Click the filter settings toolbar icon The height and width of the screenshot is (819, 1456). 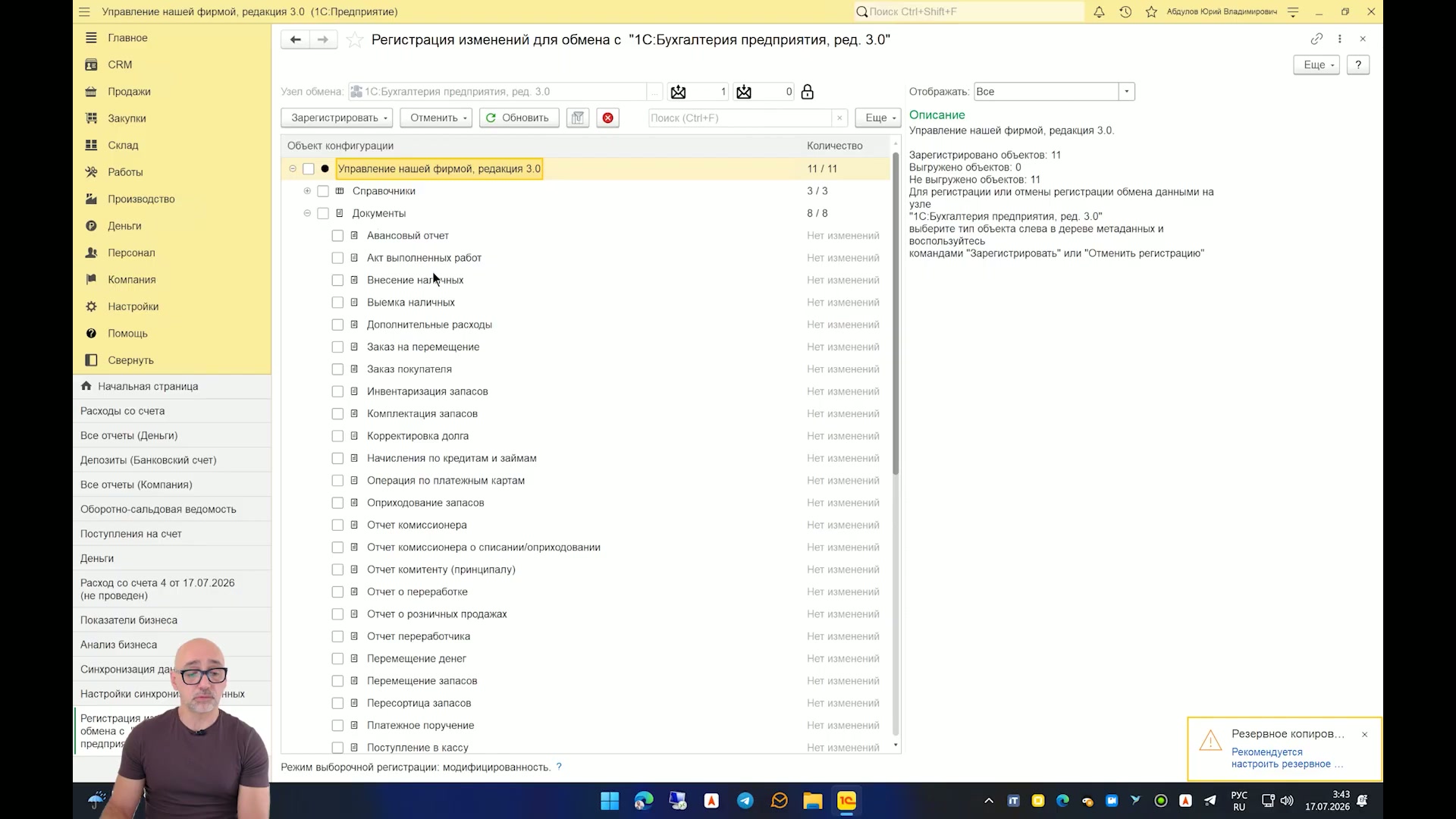coord(578,118)
